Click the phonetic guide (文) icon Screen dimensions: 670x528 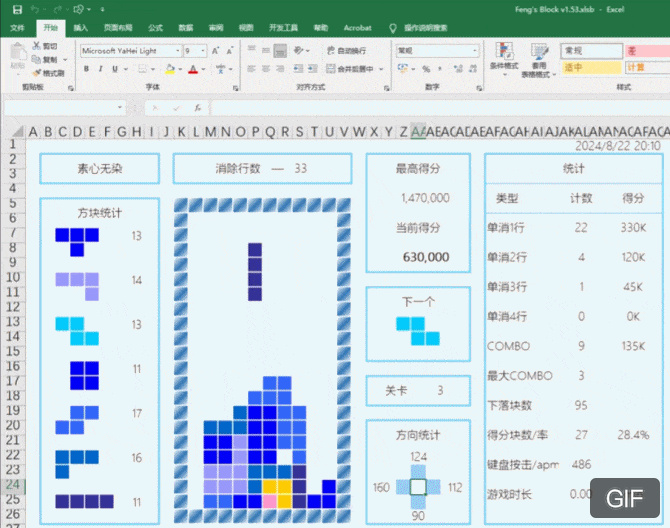[x=220, y=68]
